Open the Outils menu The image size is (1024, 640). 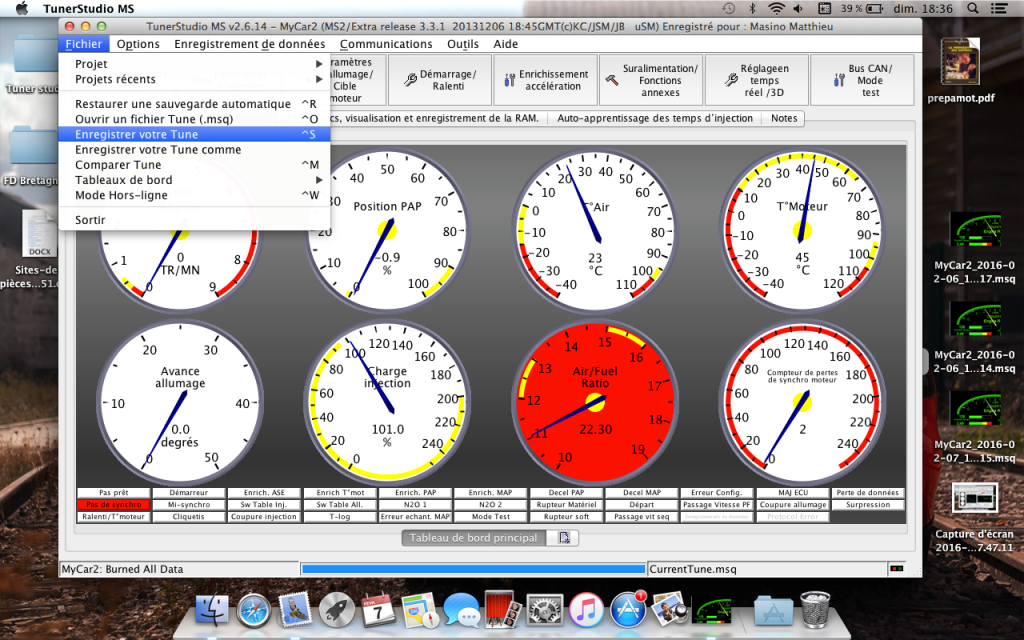pyautogui.click(x=463, y=44)
